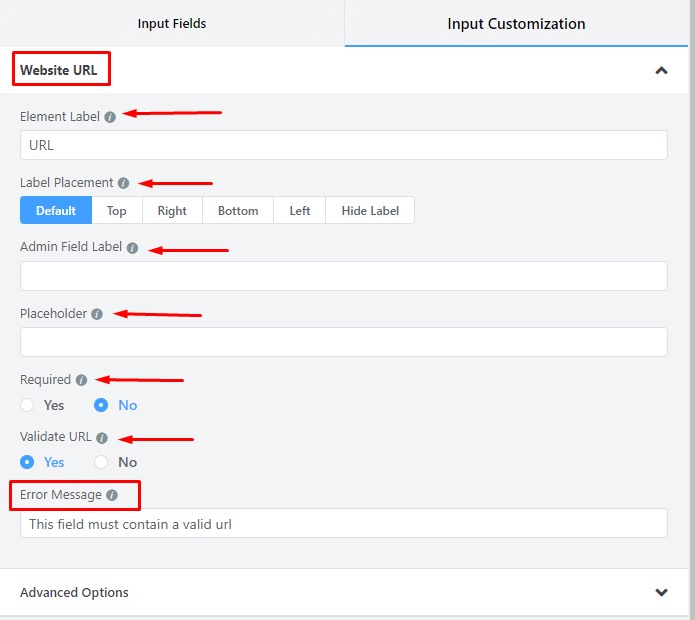
Task: Click the Placeholder info icon
Action: point(97,314)
